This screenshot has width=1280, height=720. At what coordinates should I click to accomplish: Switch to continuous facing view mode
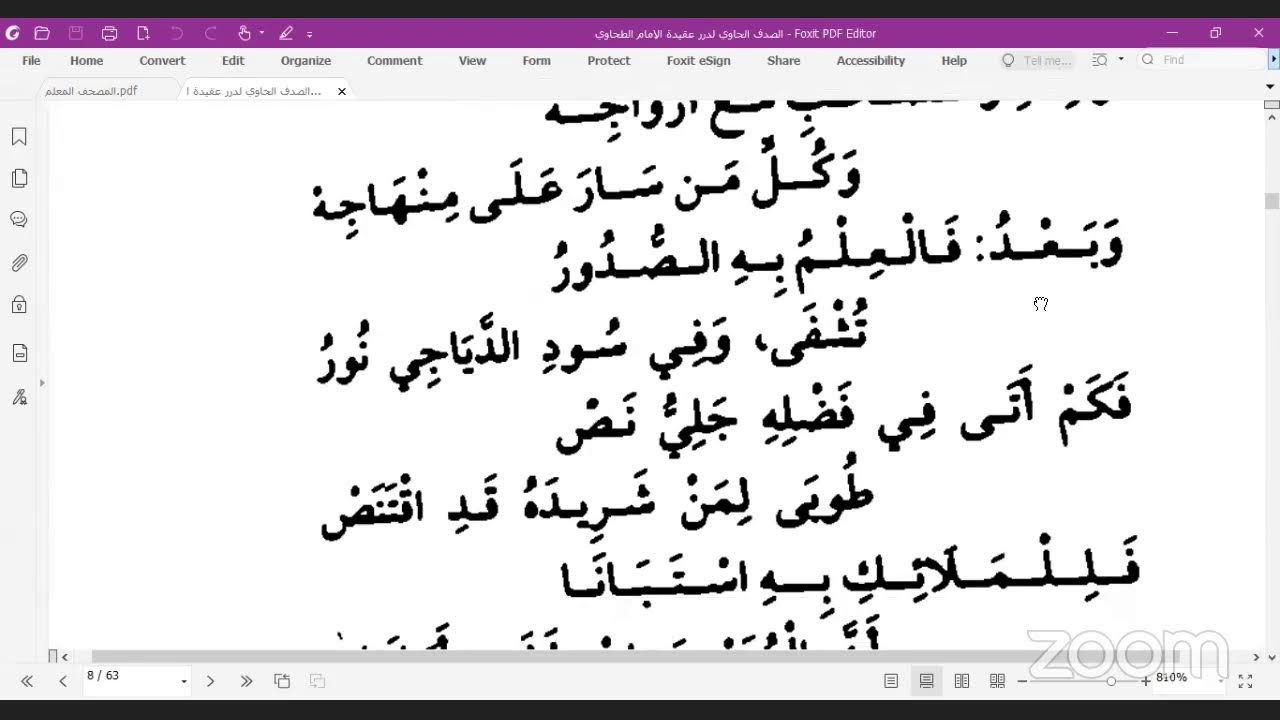point(997,681)
